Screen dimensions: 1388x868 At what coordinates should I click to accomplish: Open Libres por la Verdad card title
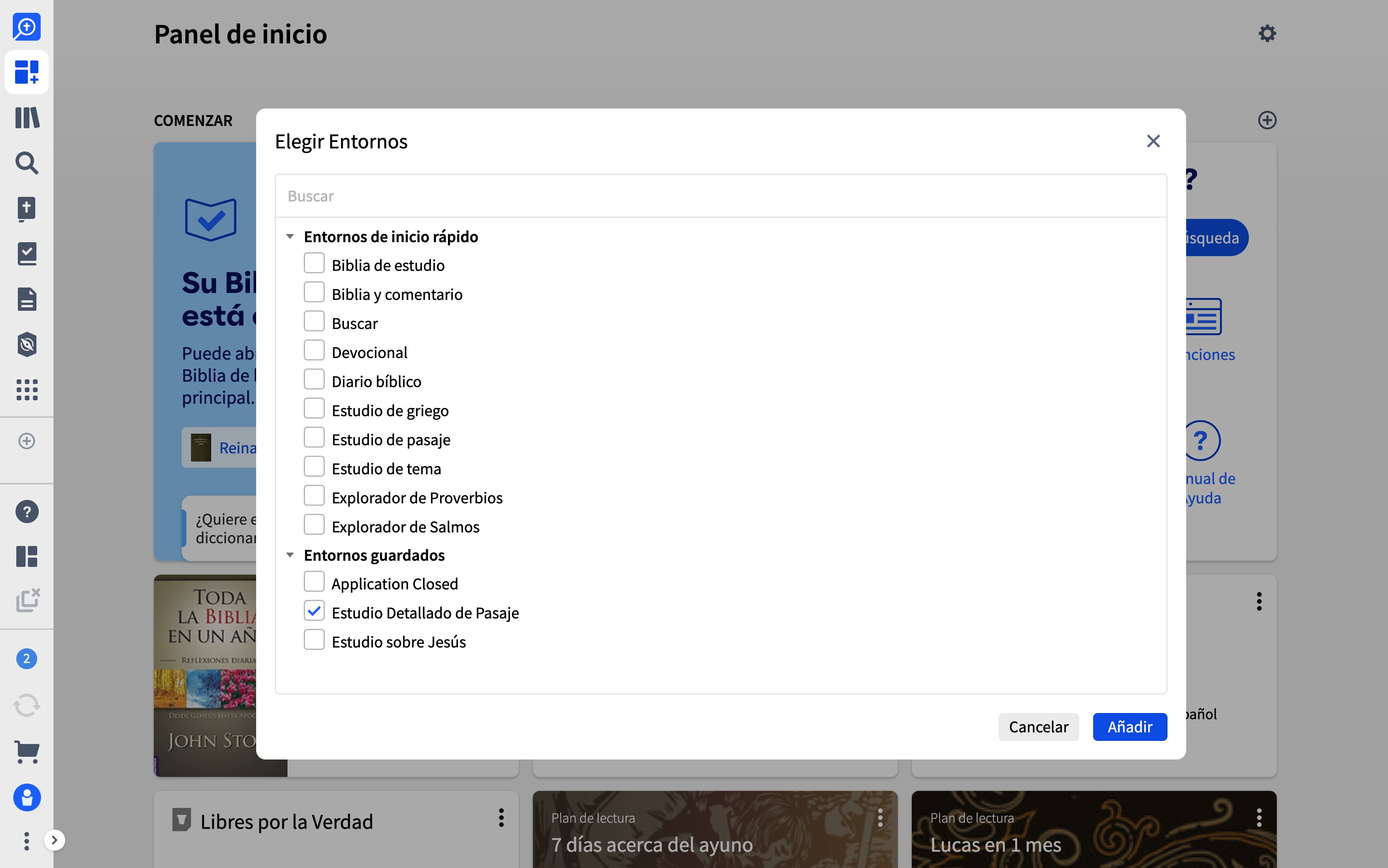click(x=286, y=821)
